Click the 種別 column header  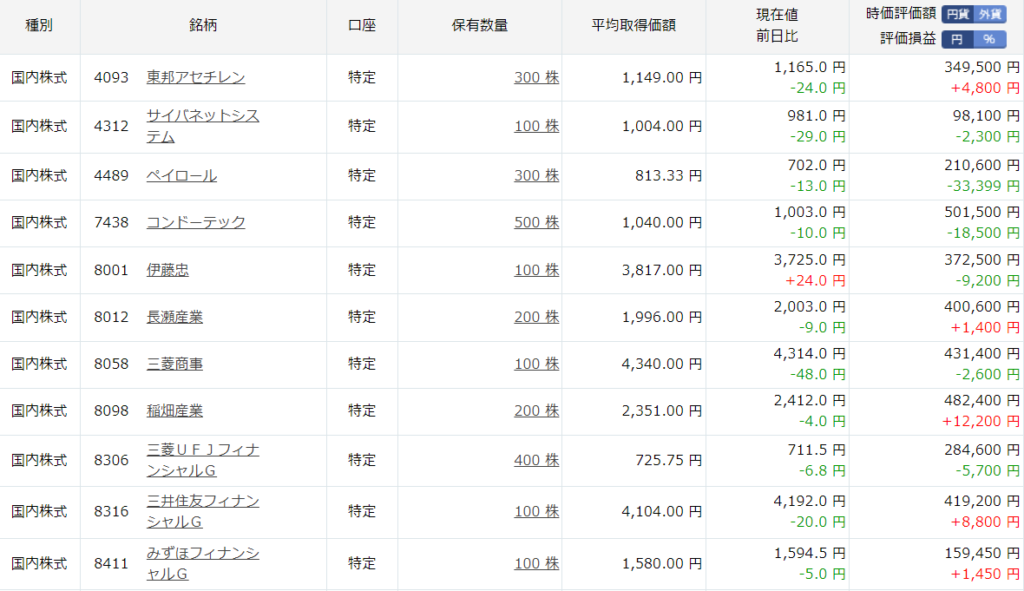click(x=39, y=25)
